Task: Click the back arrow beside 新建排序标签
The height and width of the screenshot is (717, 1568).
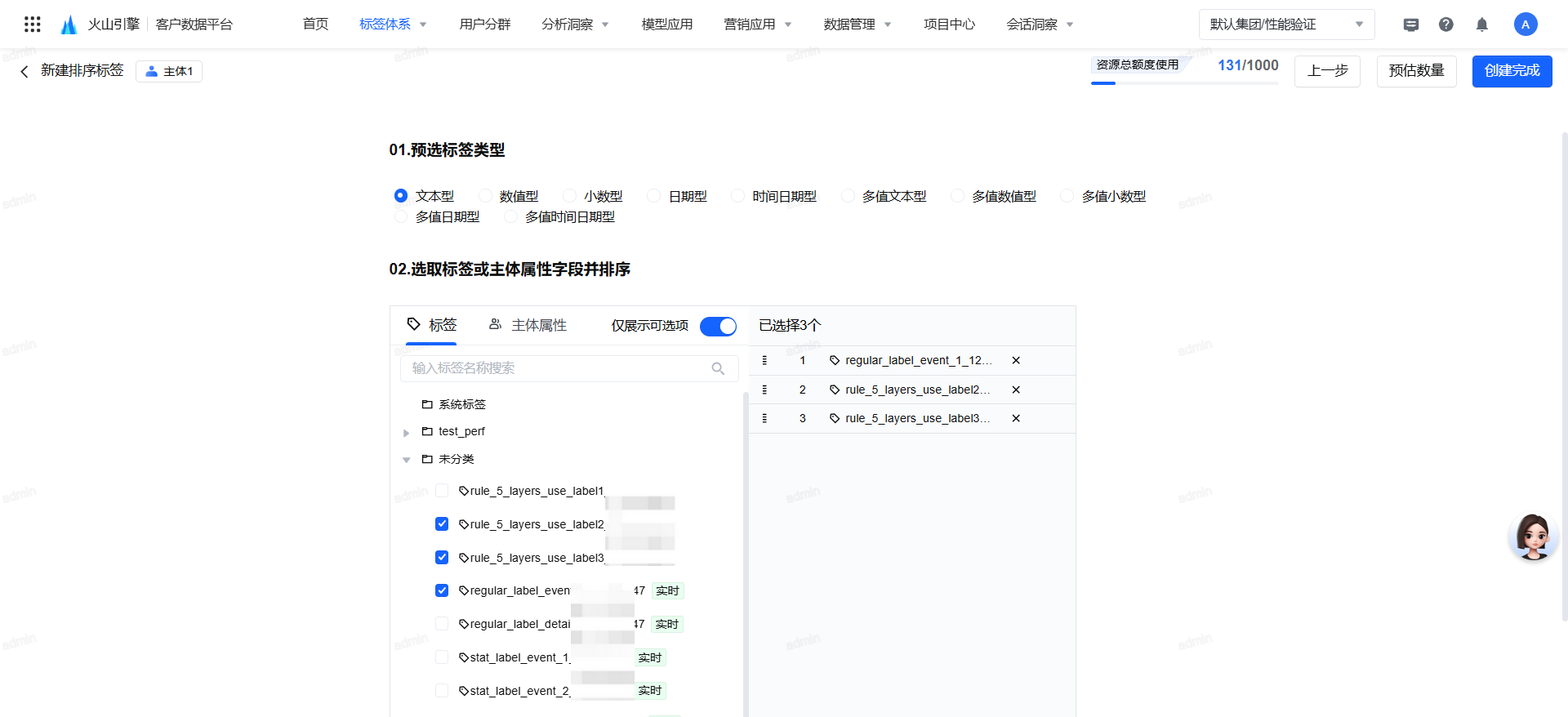Action: point(24,72)
